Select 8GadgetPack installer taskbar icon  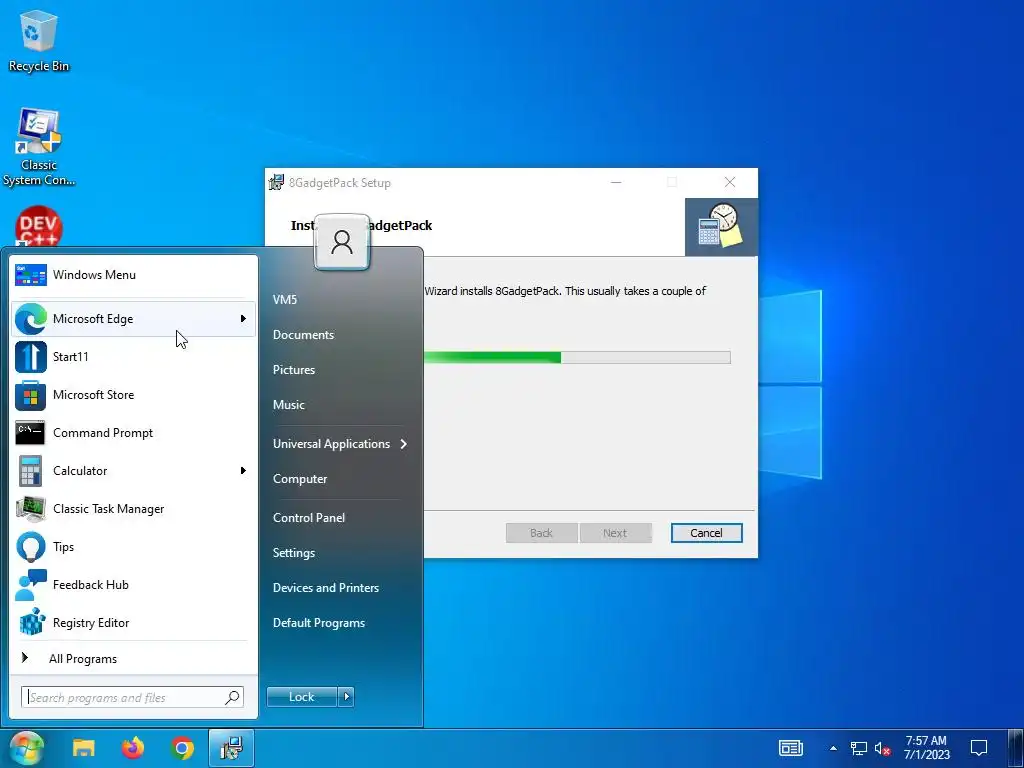(231, 748)
